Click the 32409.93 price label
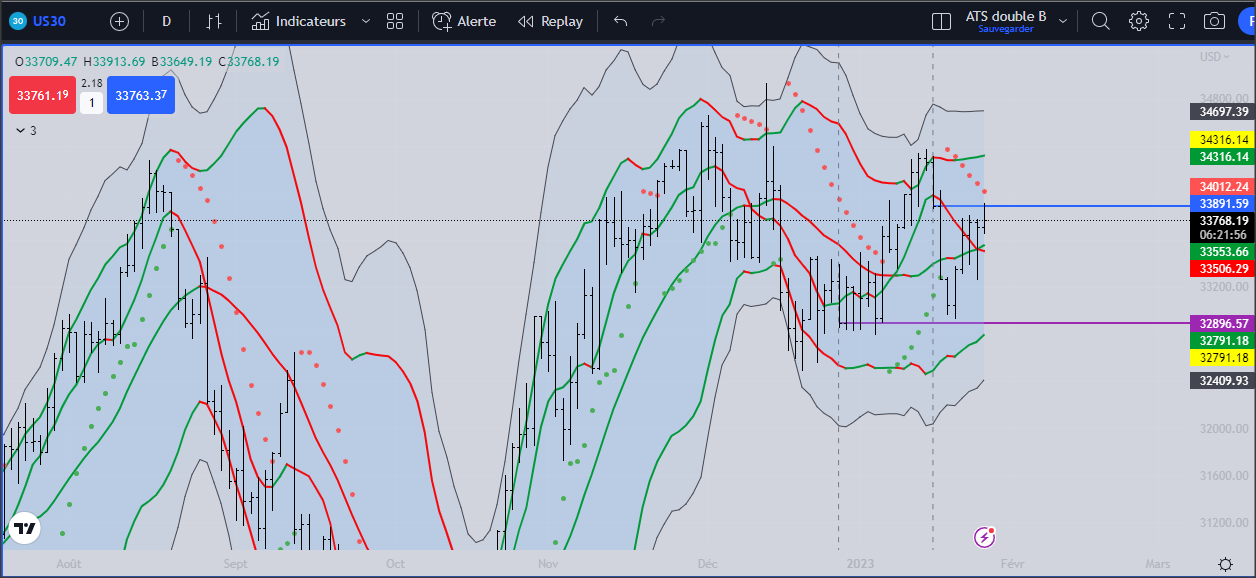Image resolution: width=1256 pixels, height=578 pixels. coord(1221,380)
